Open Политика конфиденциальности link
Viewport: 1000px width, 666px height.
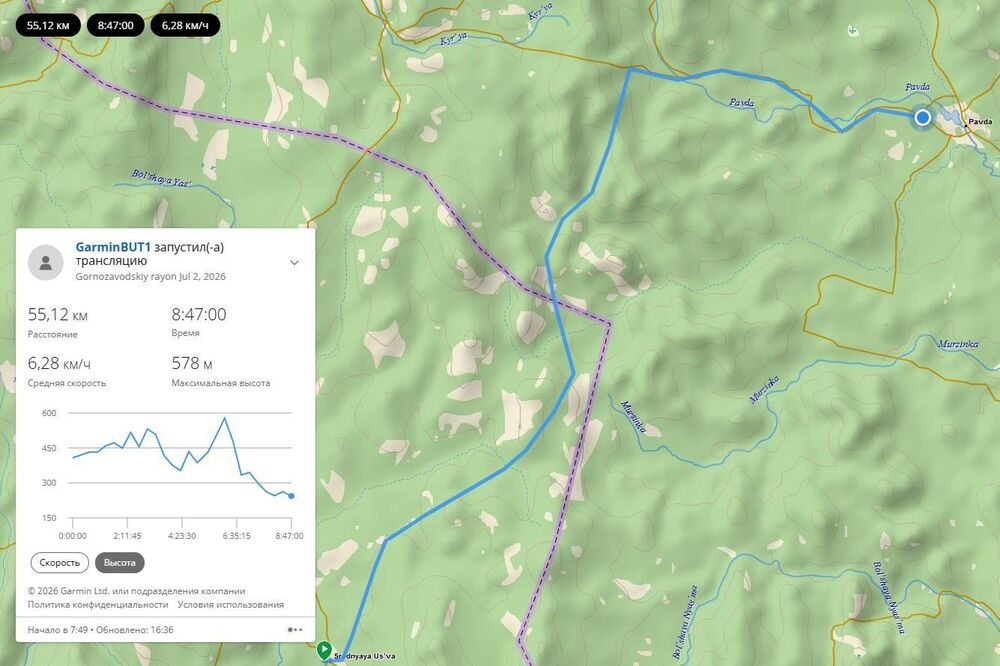tap(98, 604)
